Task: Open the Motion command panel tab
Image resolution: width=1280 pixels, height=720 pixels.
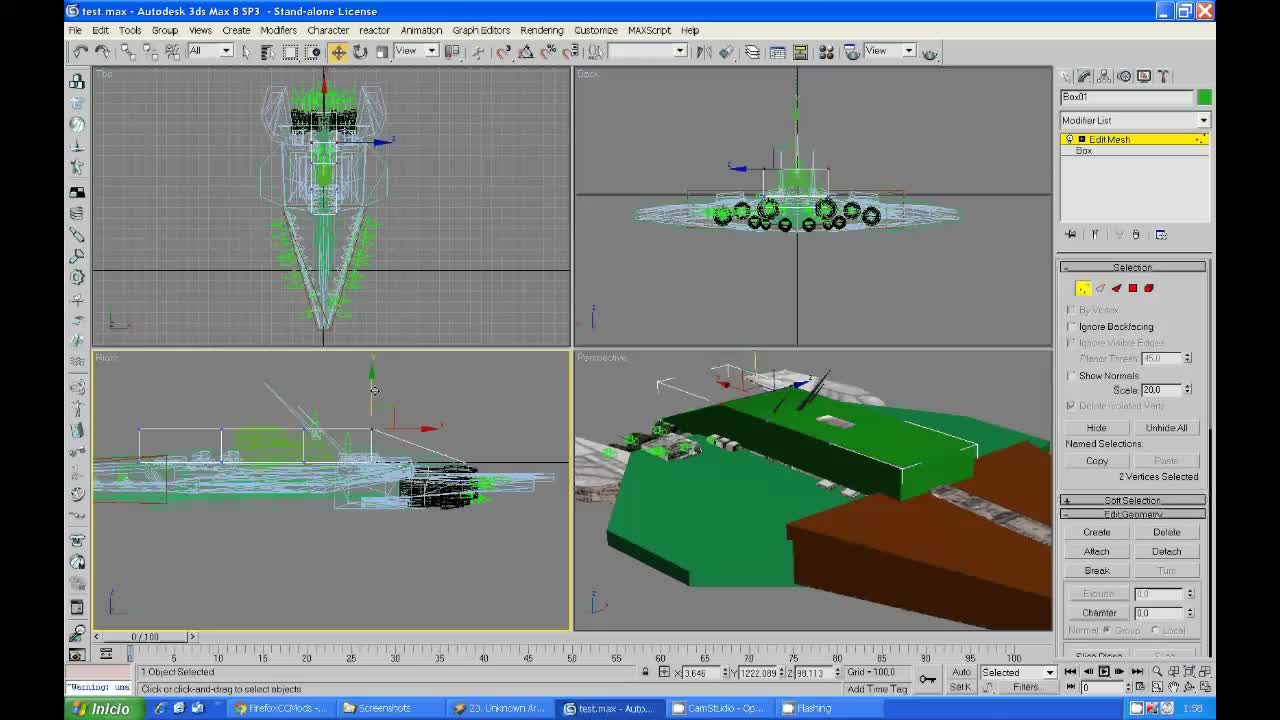Action: (x=1124, y=76)
